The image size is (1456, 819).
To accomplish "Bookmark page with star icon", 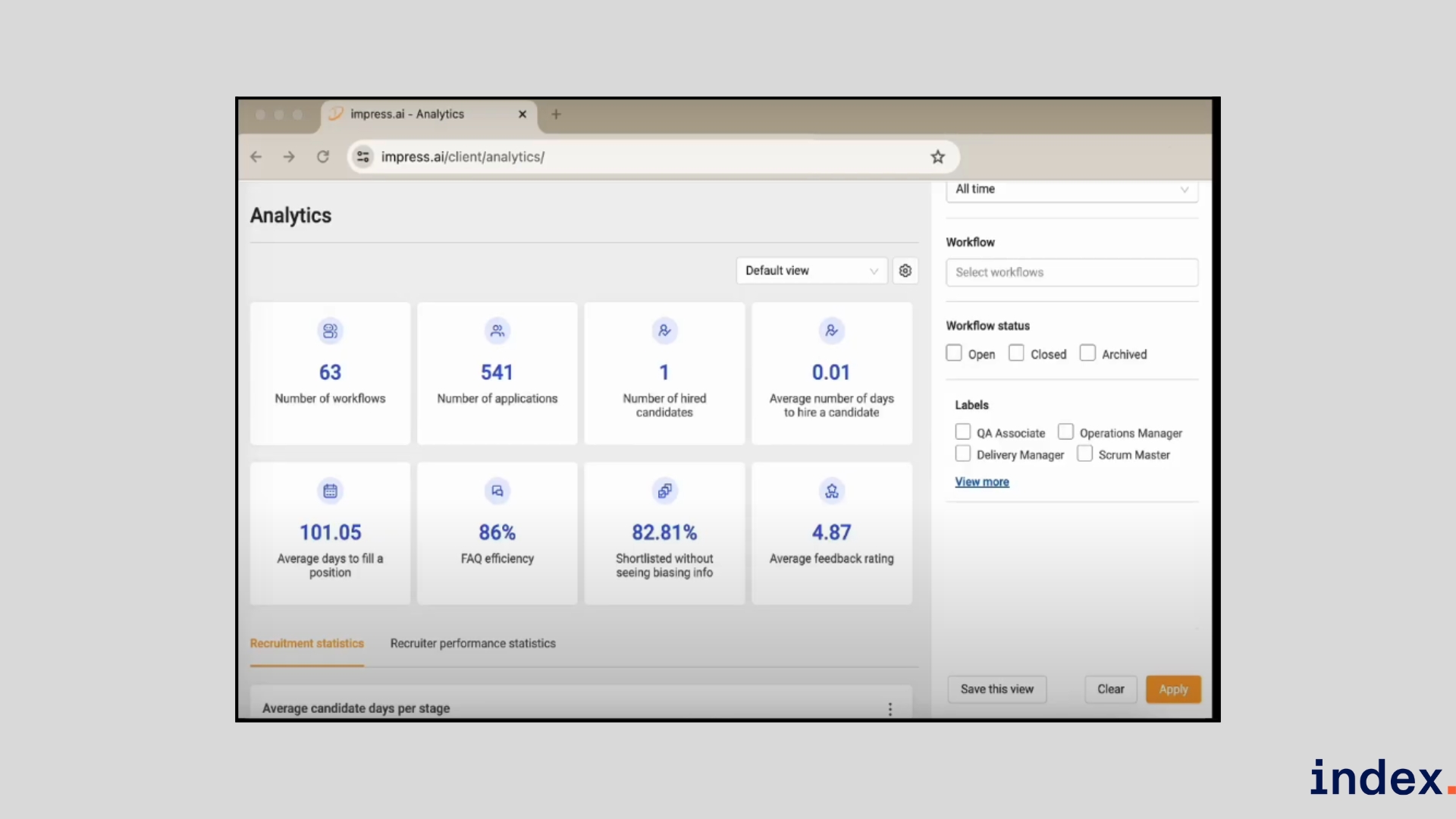I will (937, 157).
